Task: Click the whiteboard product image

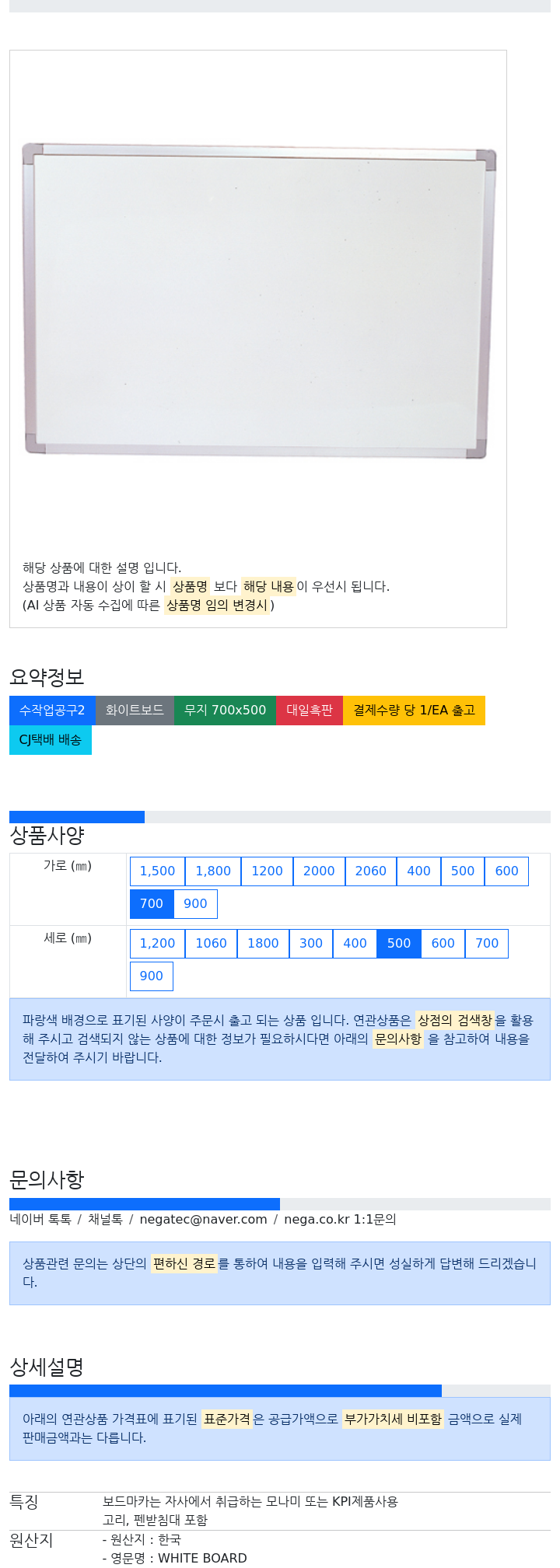Action: point(258,300)
